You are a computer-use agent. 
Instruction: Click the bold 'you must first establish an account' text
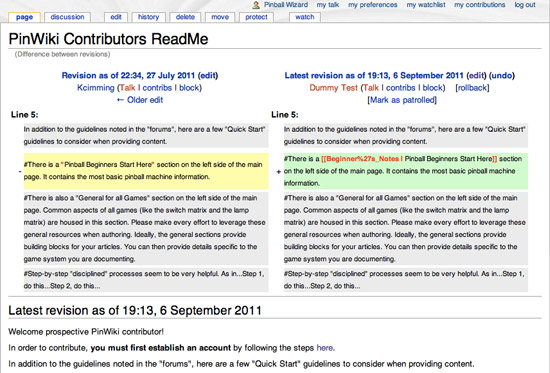pyautogui.click(x=161, y=348)
